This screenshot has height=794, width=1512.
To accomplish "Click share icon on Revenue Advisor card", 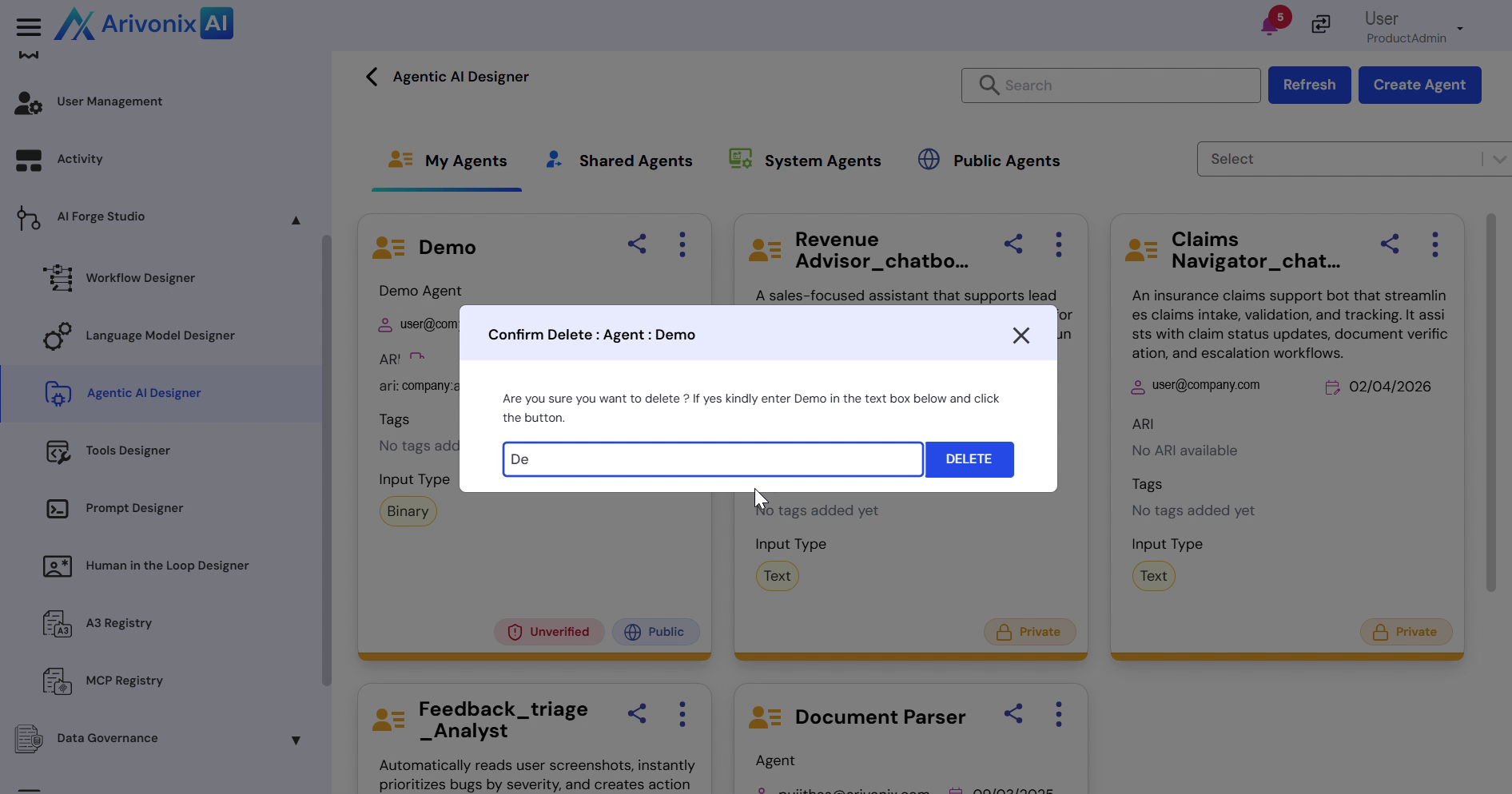I will pos(1013,244).
